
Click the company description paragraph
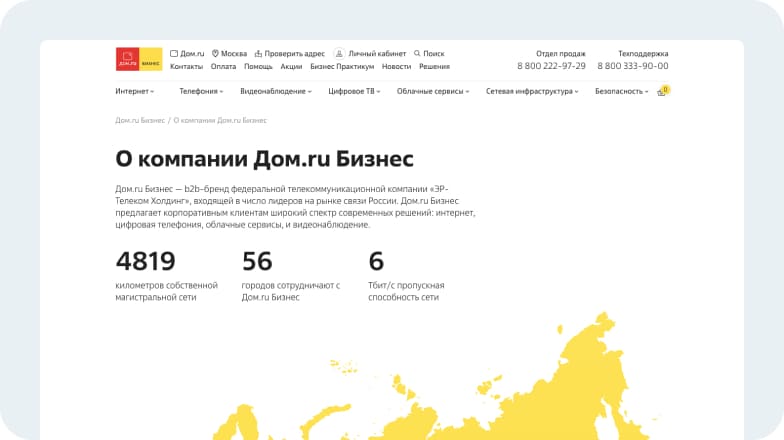click(x=295, y=207)
